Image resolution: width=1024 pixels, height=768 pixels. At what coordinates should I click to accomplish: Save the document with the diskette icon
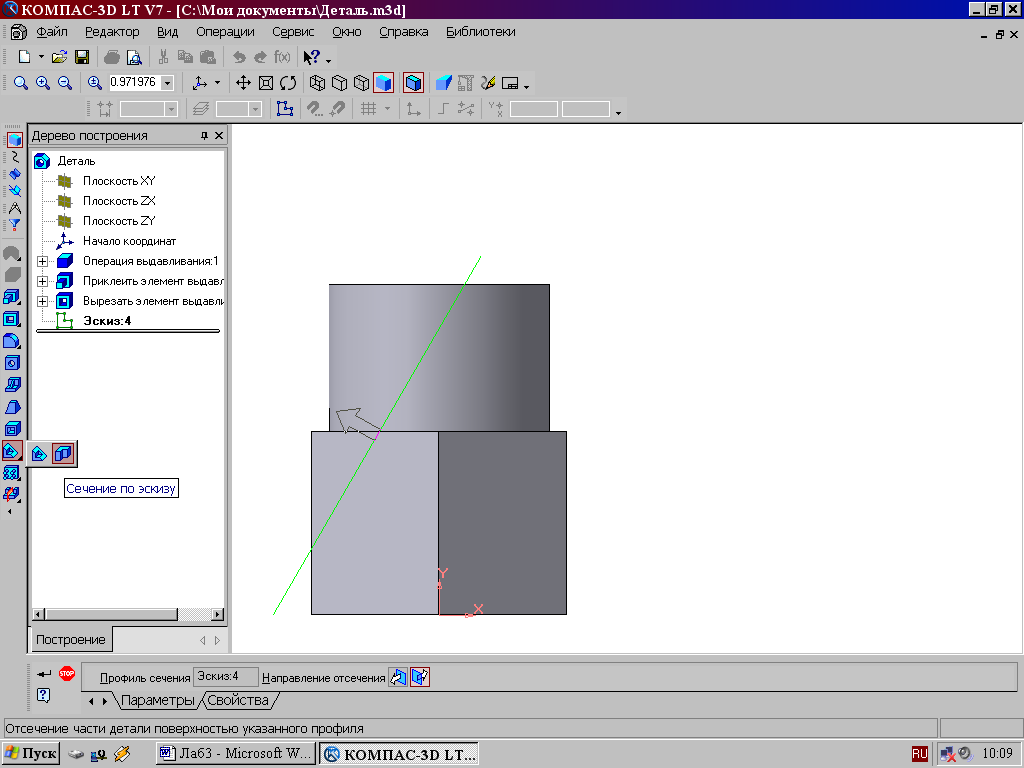[x=82, y=57]
